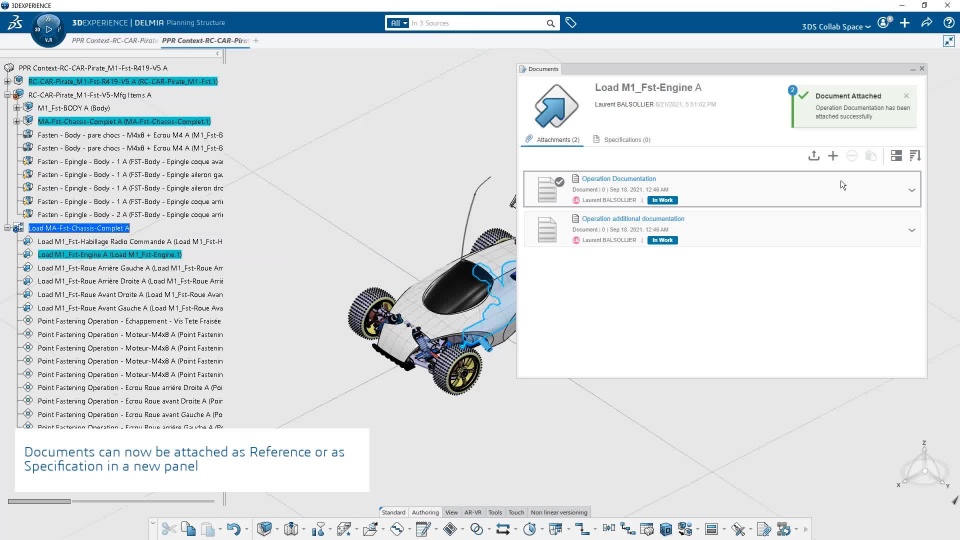The image size is (960, 540).
Task: Switch to the first PPR Context-RC-CAR-Pirate tab
Action: tap(114, 41)
